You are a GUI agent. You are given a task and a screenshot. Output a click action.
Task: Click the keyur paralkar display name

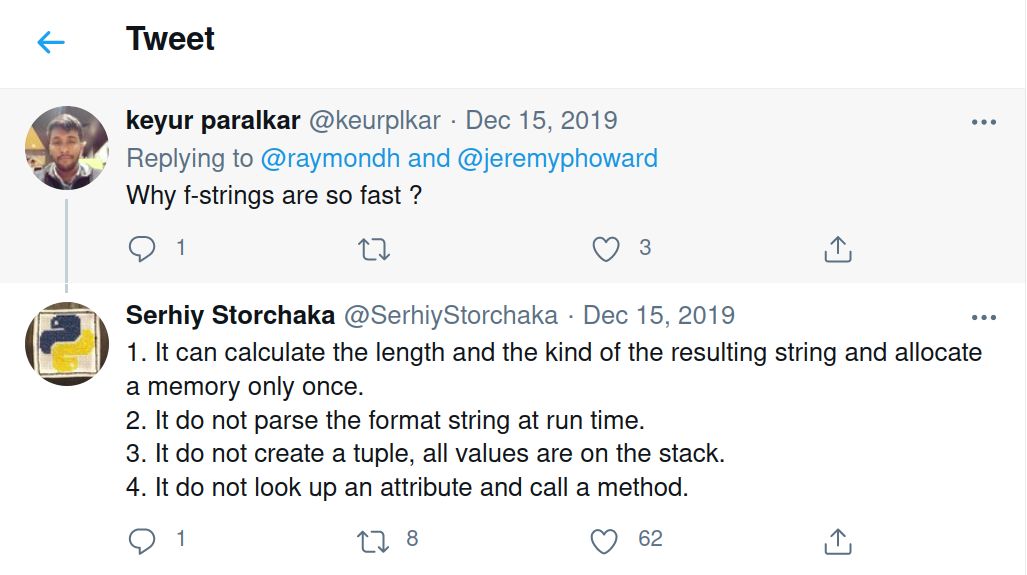tap(212, 120)
